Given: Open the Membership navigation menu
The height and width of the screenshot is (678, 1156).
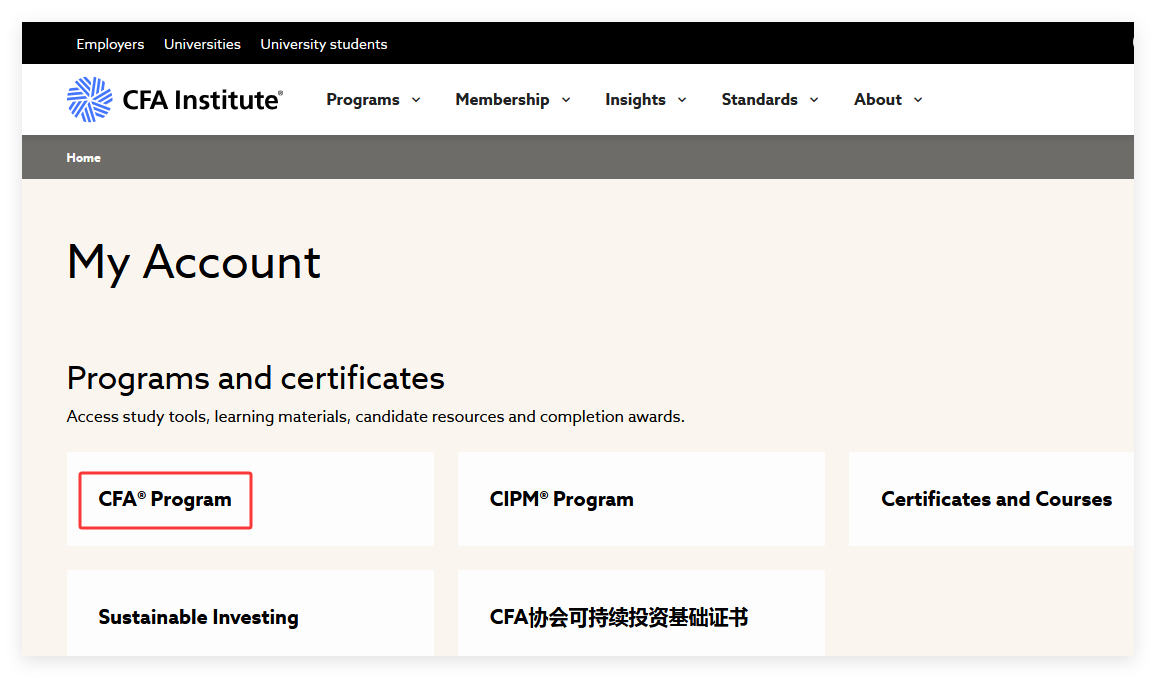Looking at the screenshot, I should point(502,99).
